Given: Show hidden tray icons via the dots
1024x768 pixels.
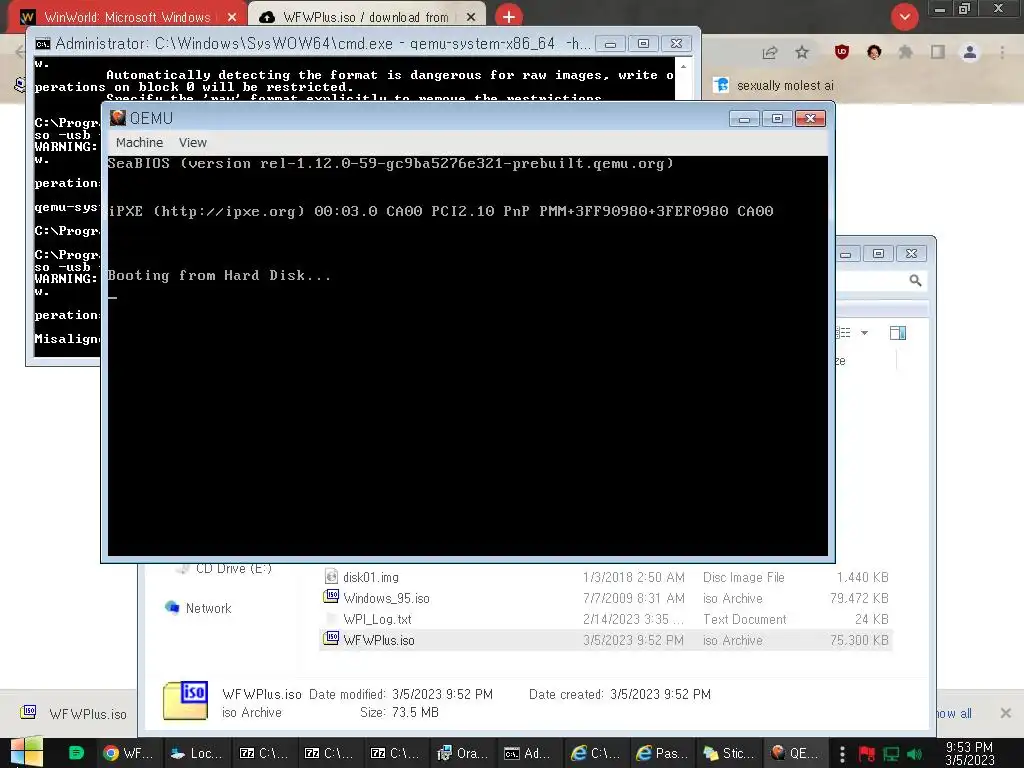Looking at the screenshot, I should (x=842, y=753).
